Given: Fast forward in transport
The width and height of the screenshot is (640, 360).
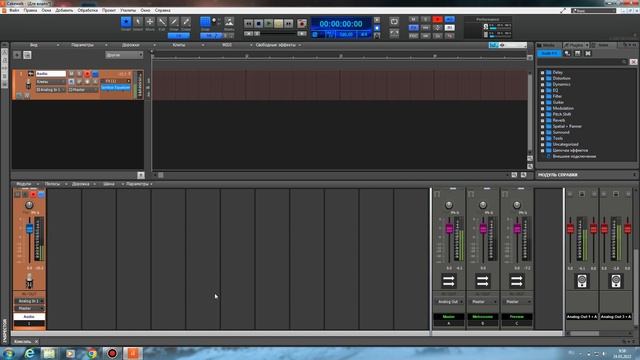Looking at the screenshot, I should click(x=288, y=24).
